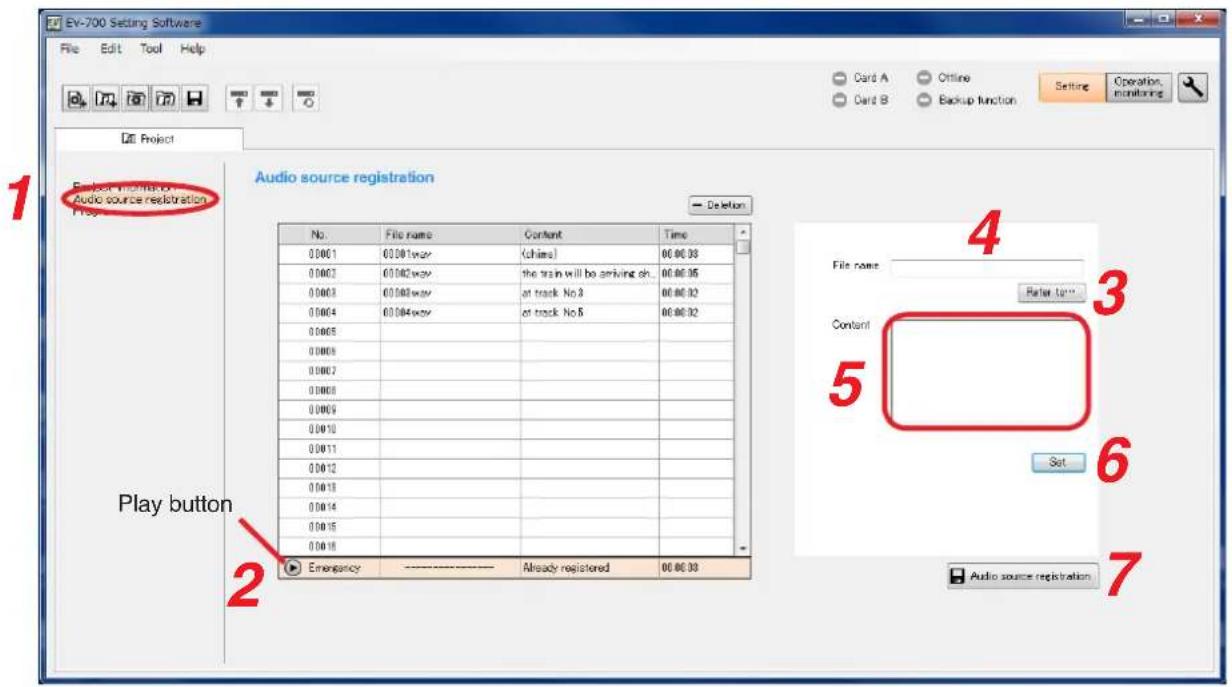
Task: Click the table scrollbar up arrow
Action: [x=743, y=231]
